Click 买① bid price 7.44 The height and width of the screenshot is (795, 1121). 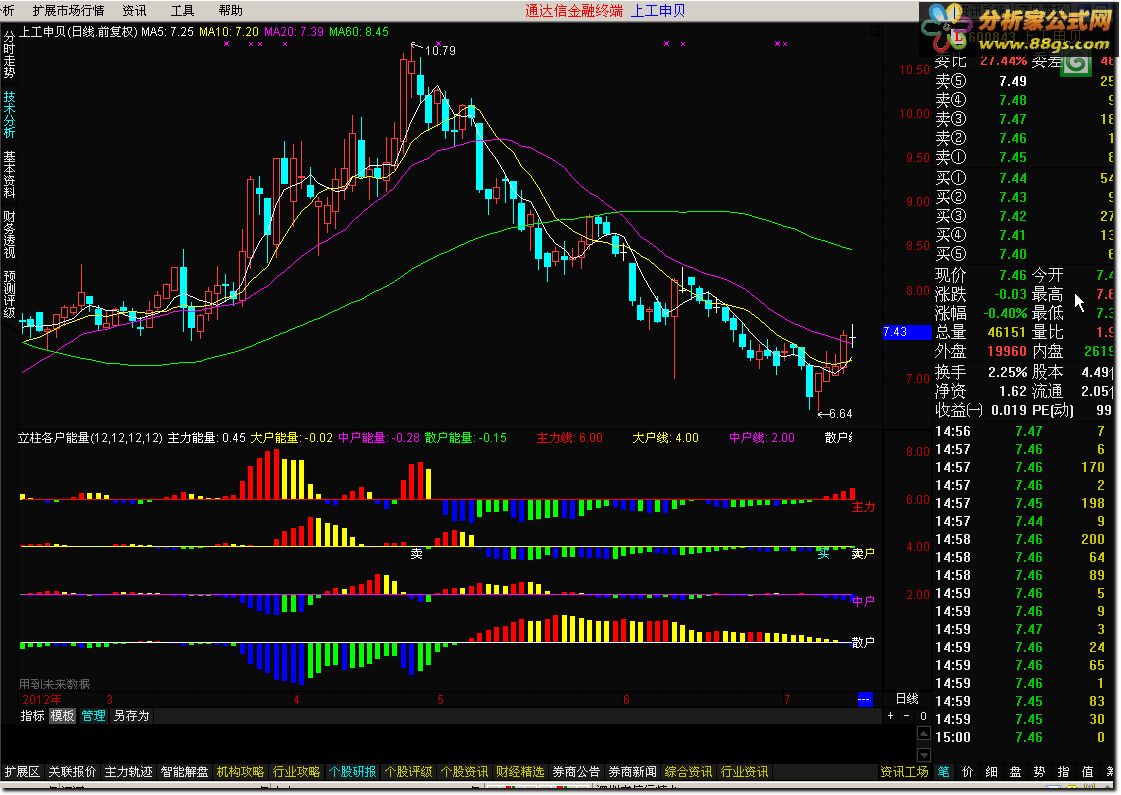click(x=1013, y=177)
